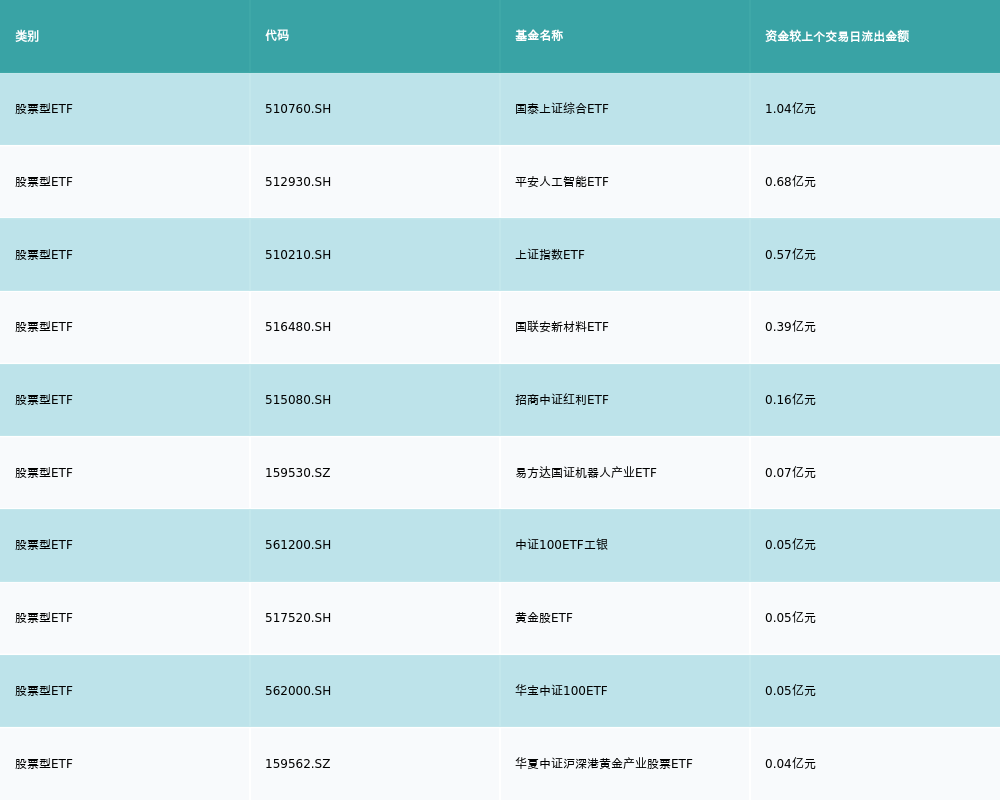Select fund name 华夏中证沪深港黄金产业股票ETF

click(x=604, y=764)
